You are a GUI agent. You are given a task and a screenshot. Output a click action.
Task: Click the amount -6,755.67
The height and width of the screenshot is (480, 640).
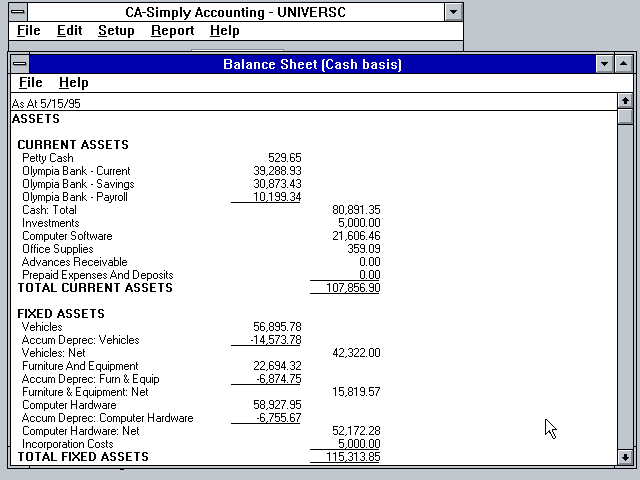click(279, 418)
